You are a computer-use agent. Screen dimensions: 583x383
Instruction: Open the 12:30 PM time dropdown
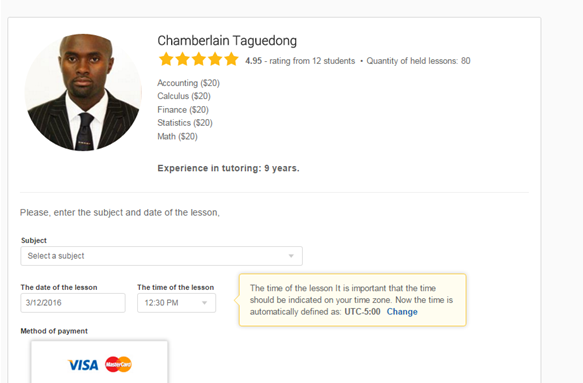tap(176, 303)
